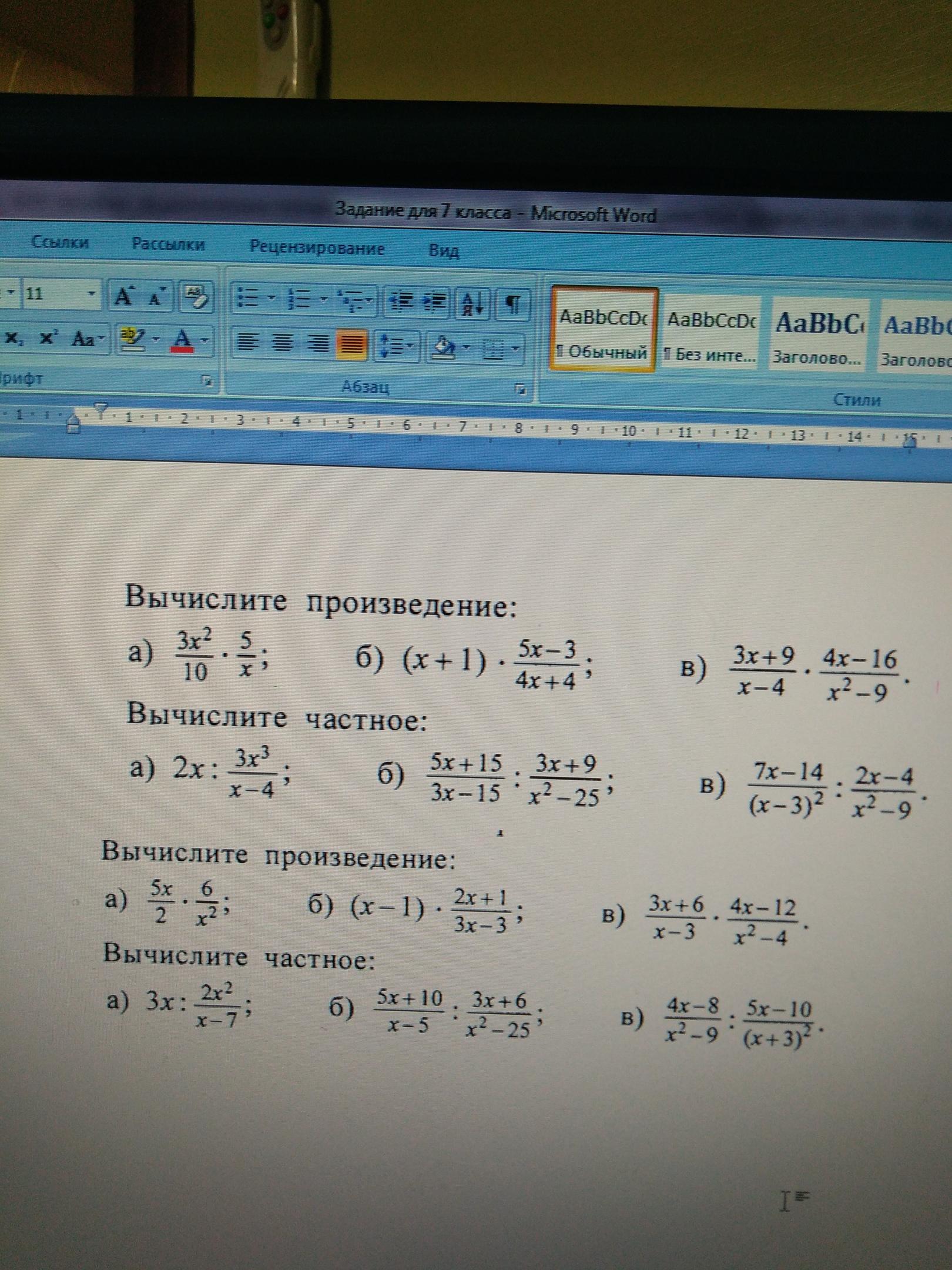Apply text highlight color
The height and width of the screenshot is (1270, 952).
click(x=132, y=339)
